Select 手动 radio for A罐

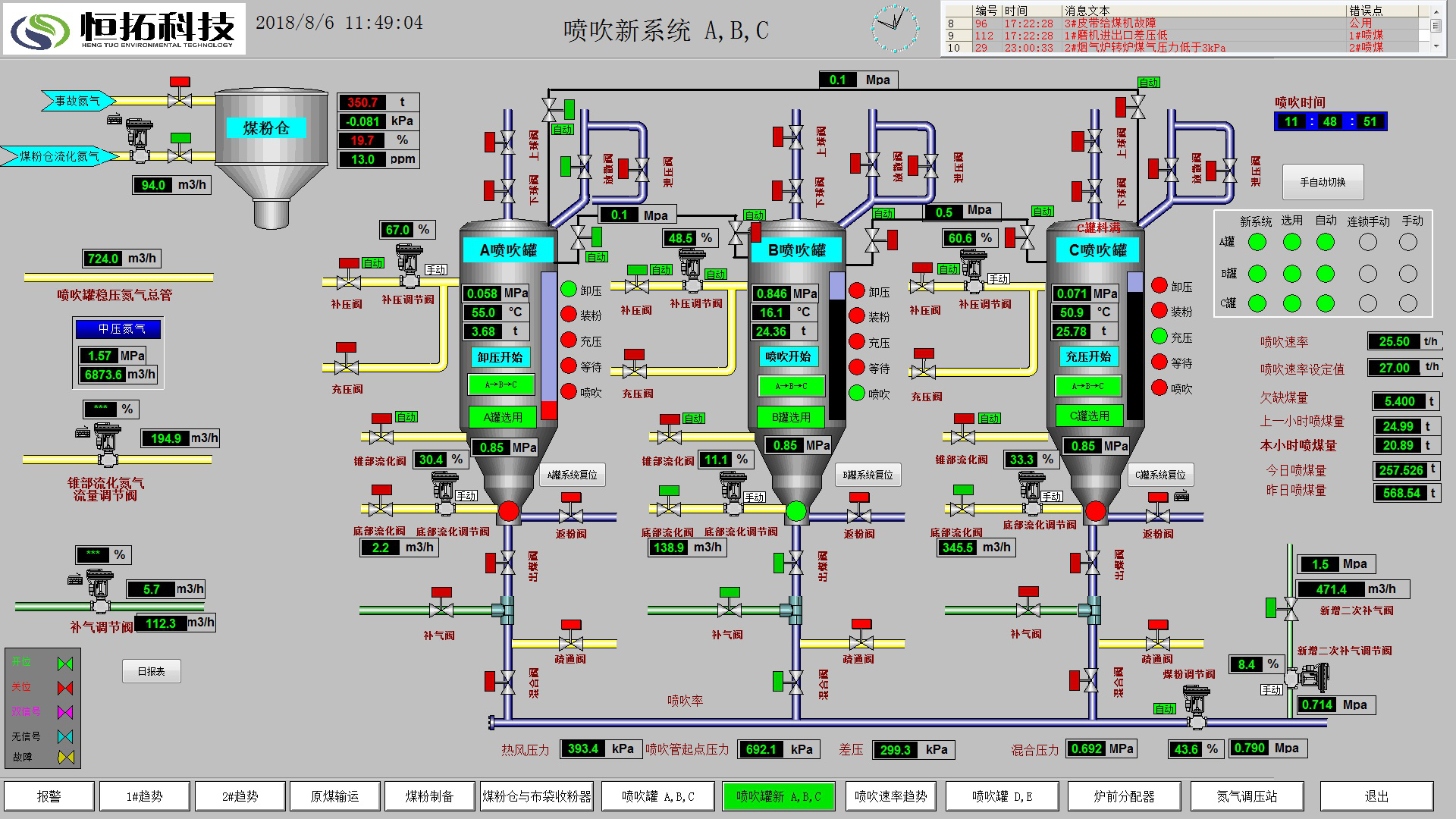coord(1408,242)
